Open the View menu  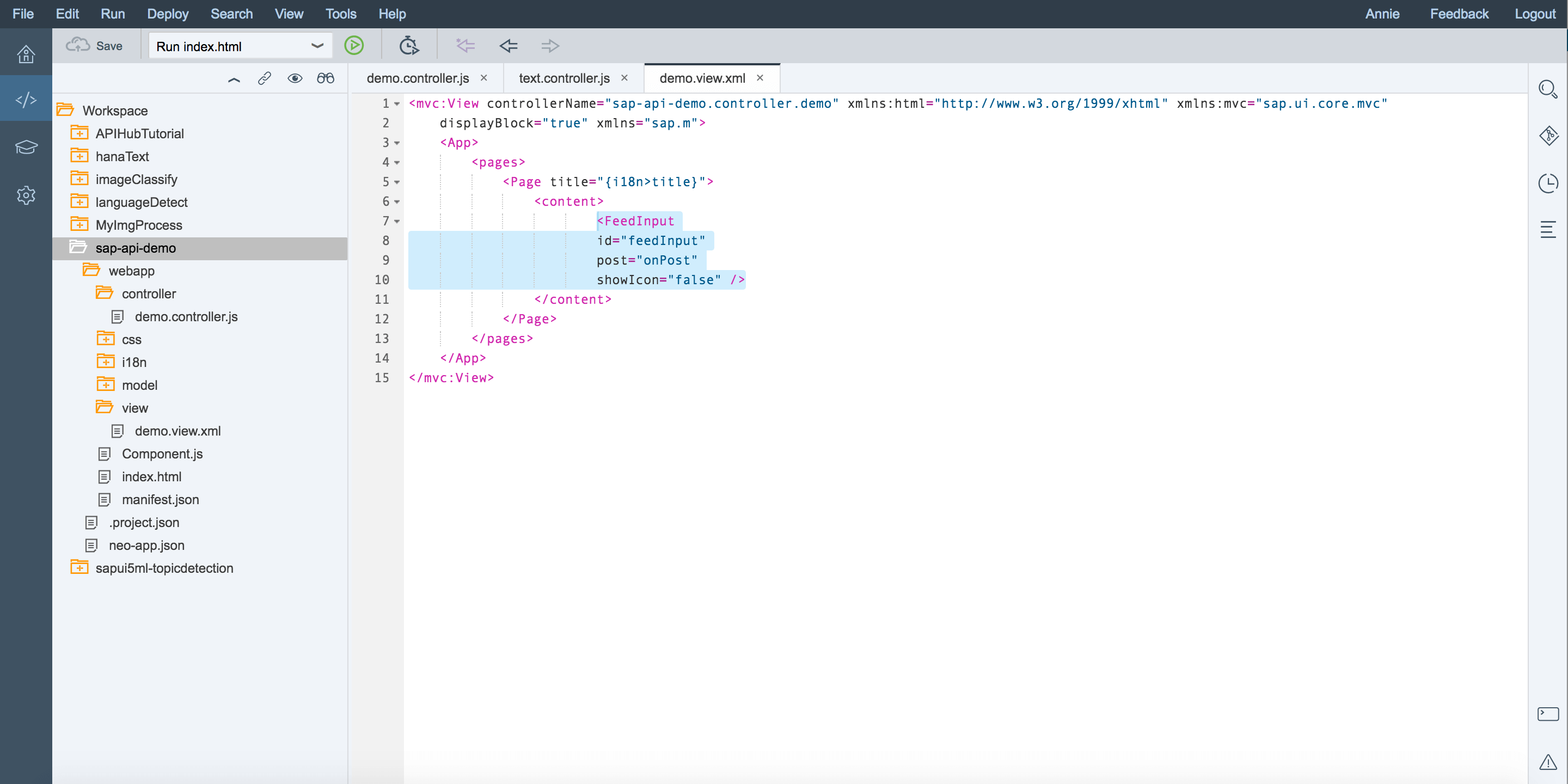[289, 14]
